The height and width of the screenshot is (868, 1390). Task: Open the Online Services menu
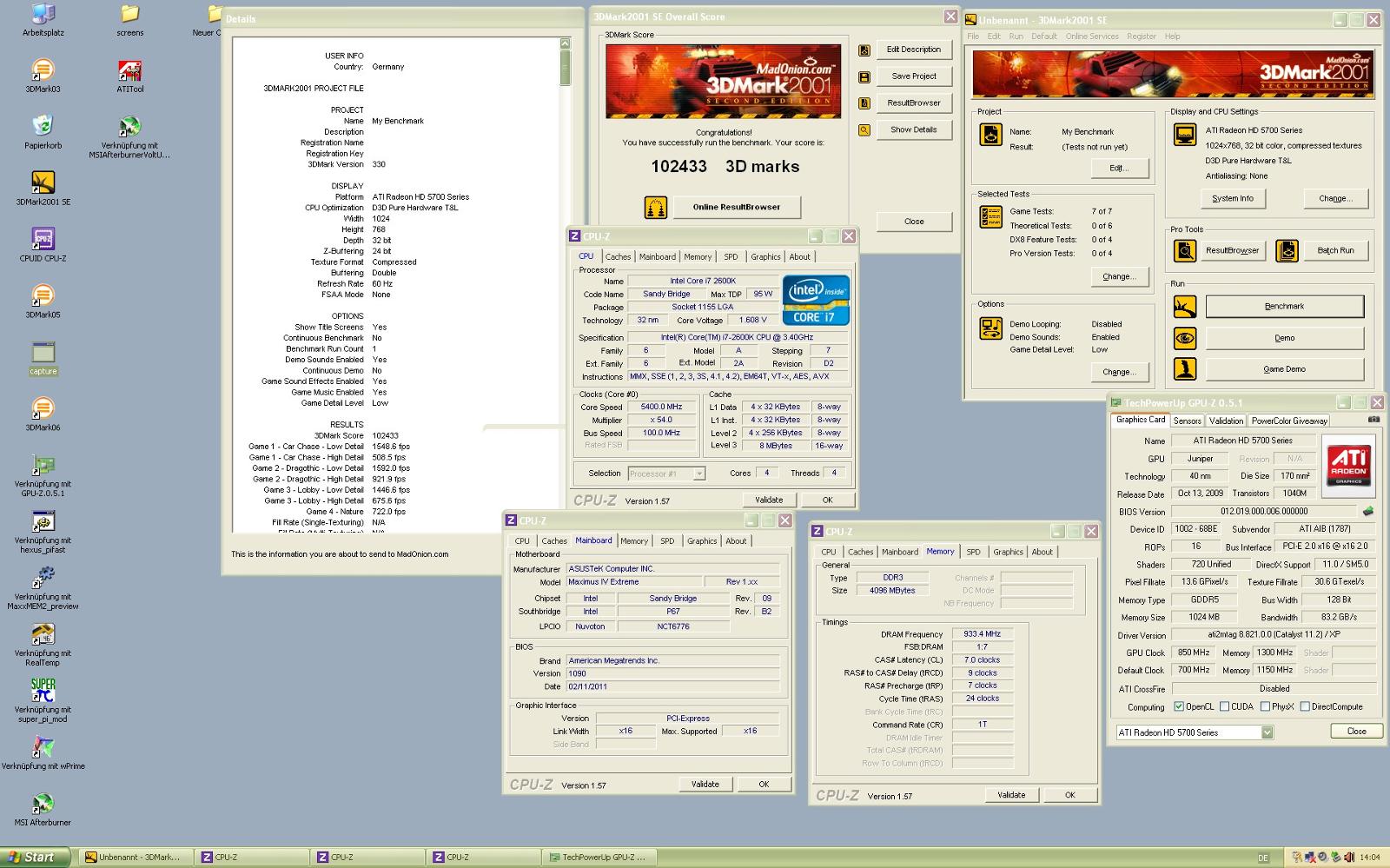1092,36
